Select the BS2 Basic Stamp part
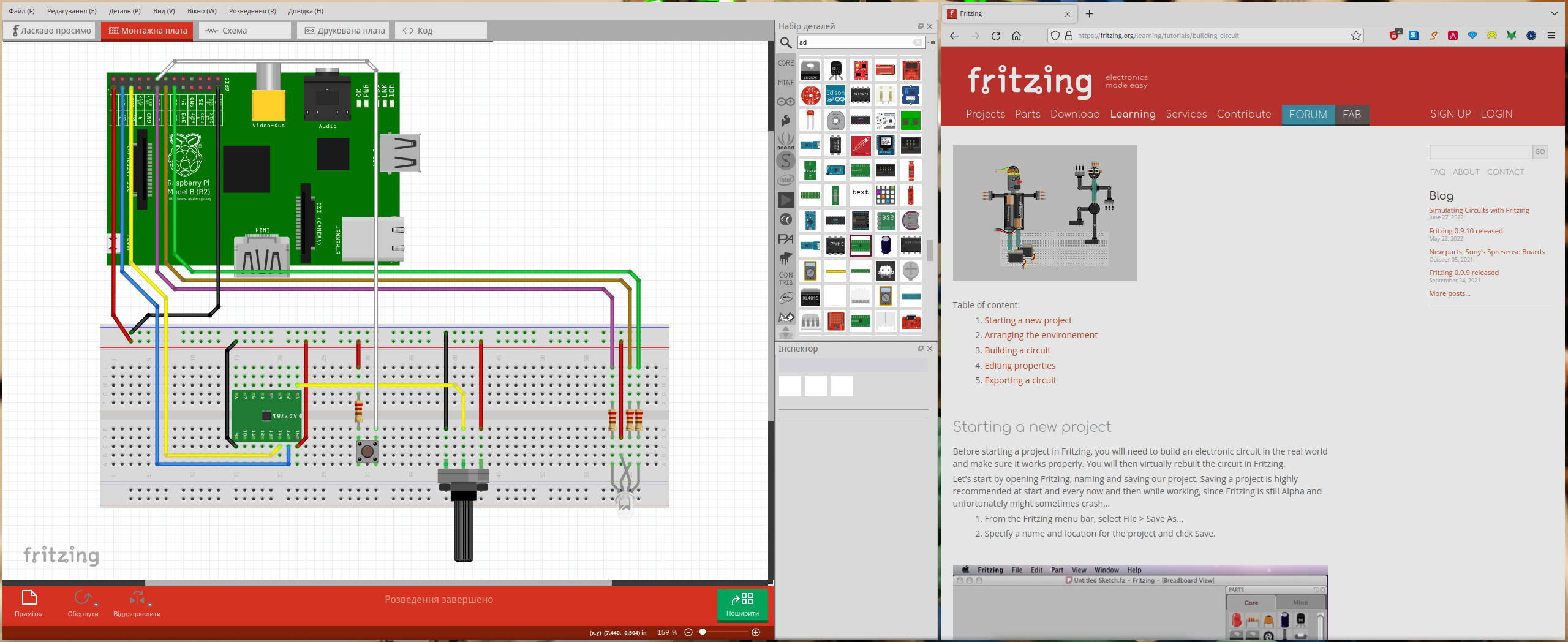Viewport: 1568px width, 642px height. (x=886, y=221)
